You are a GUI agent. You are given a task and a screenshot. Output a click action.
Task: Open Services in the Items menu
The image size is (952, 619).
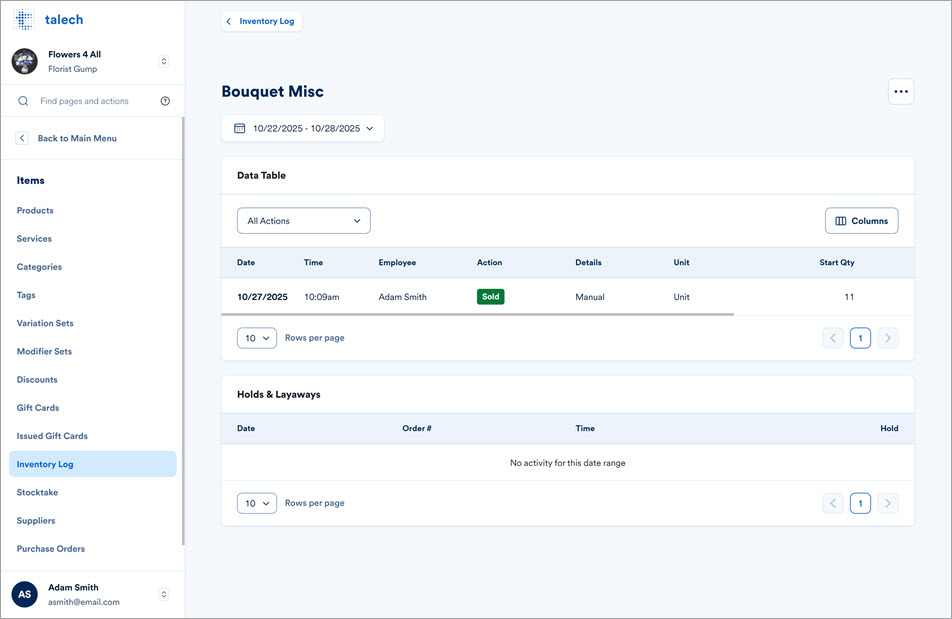(x=34, y=238)
